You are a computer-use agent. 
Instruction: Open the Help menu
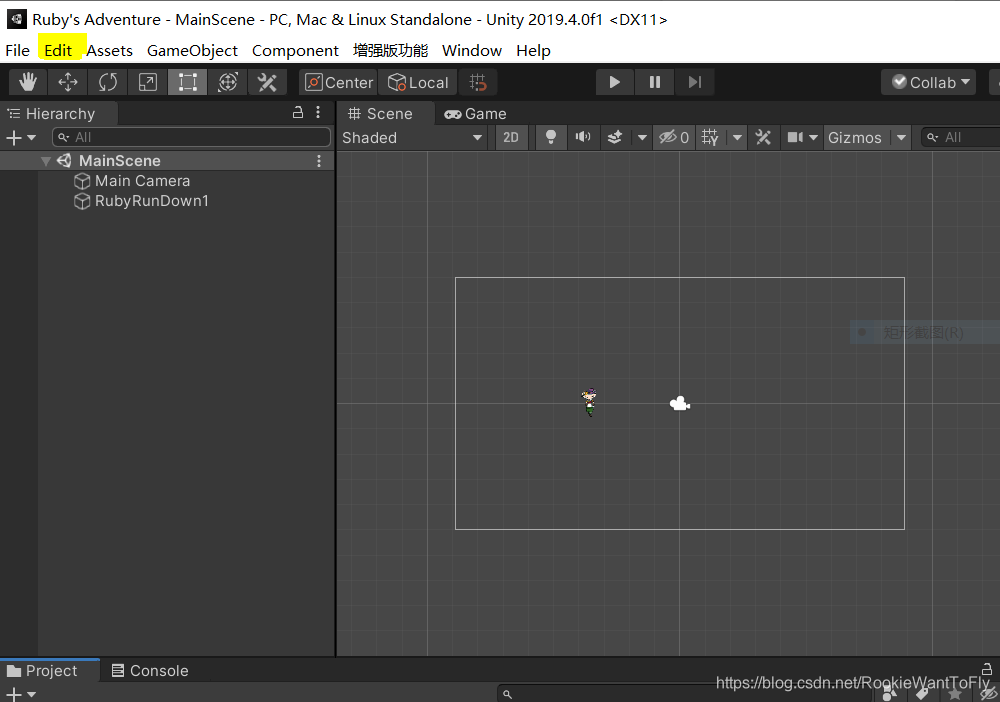click(x=533, y=50)
